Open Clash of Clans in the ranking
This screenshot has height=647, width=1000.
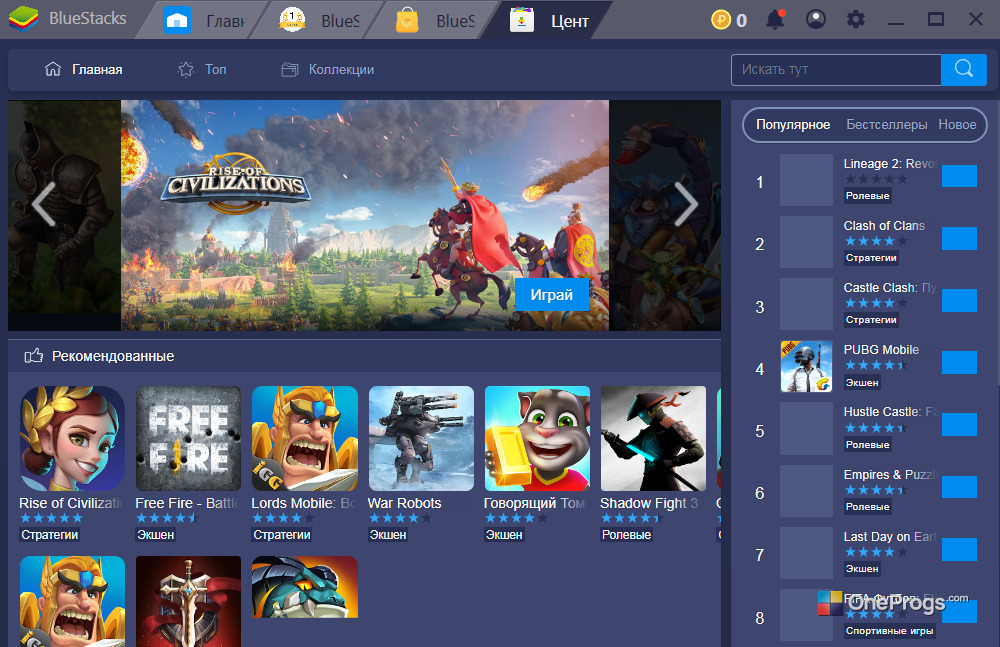(884, 226)
